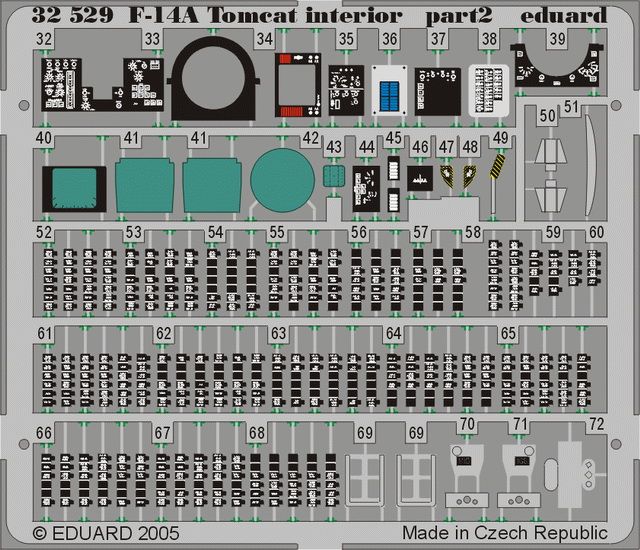Viewport: 640px width, 550px height.
Task: Select the small green square part 43
Action: pos(334,177)
